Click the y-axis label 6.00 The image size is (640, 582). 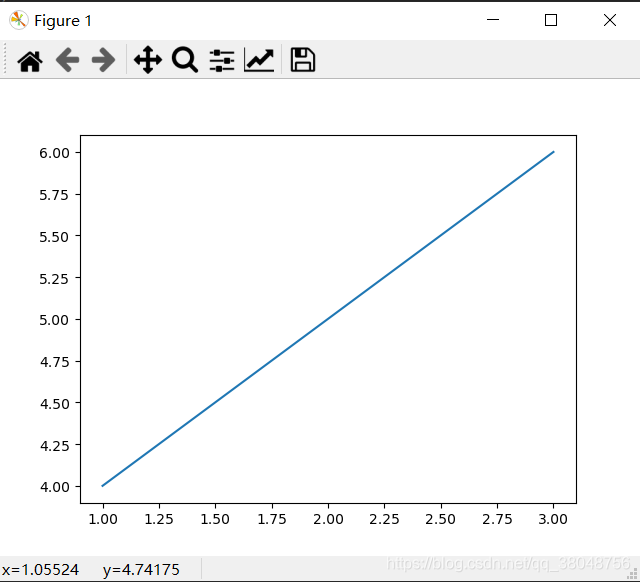[x=54, y=153]
